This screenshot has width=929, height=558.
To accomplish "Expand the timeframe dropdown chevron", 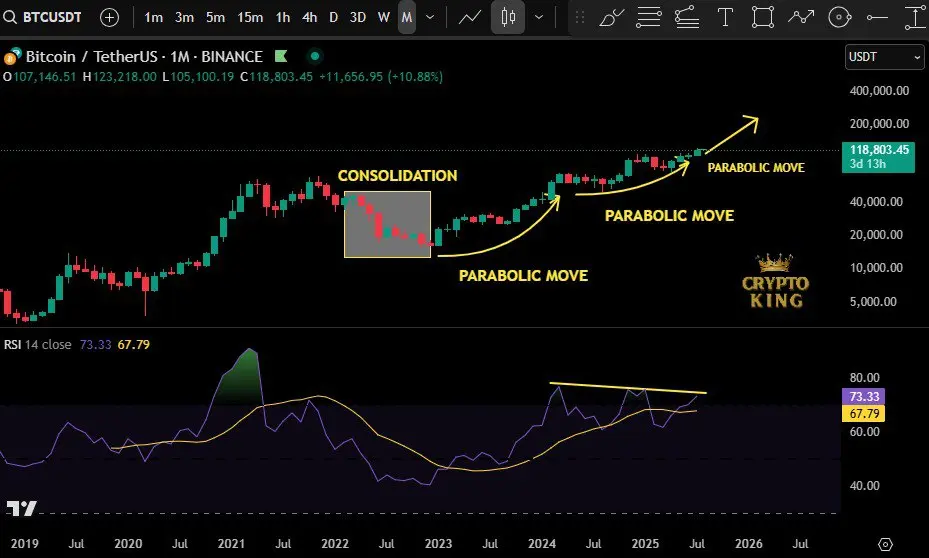I will [x=430, y=17].
